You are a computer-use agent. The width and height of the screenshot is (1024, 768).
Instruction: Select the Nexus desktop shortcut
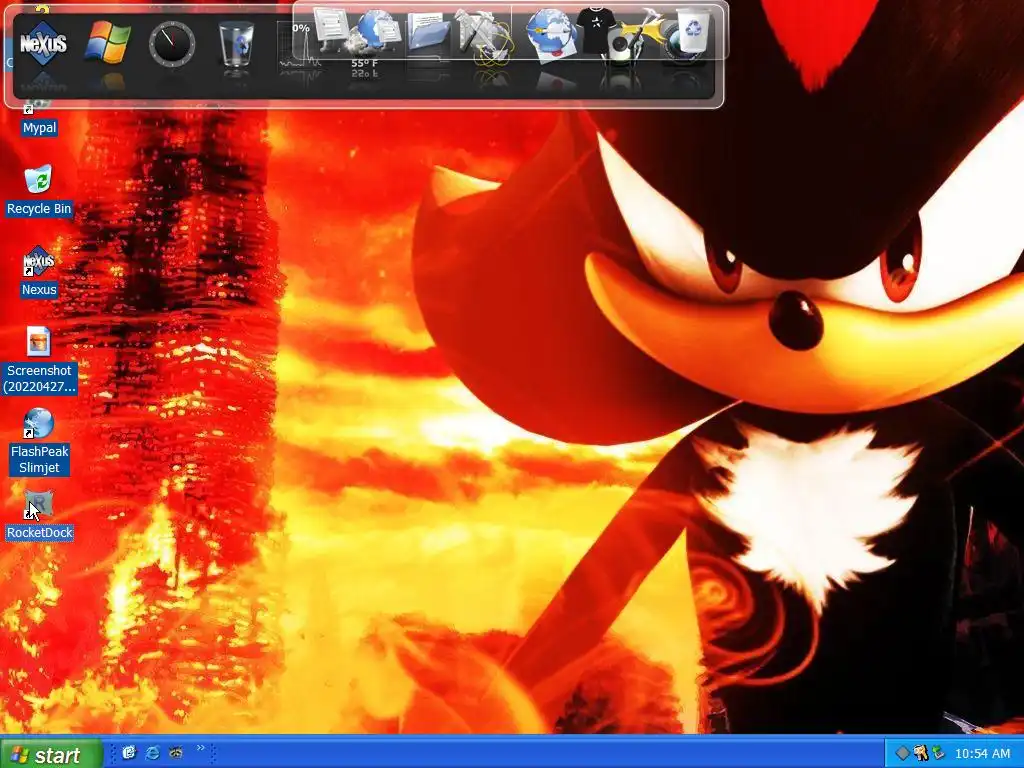39,272
